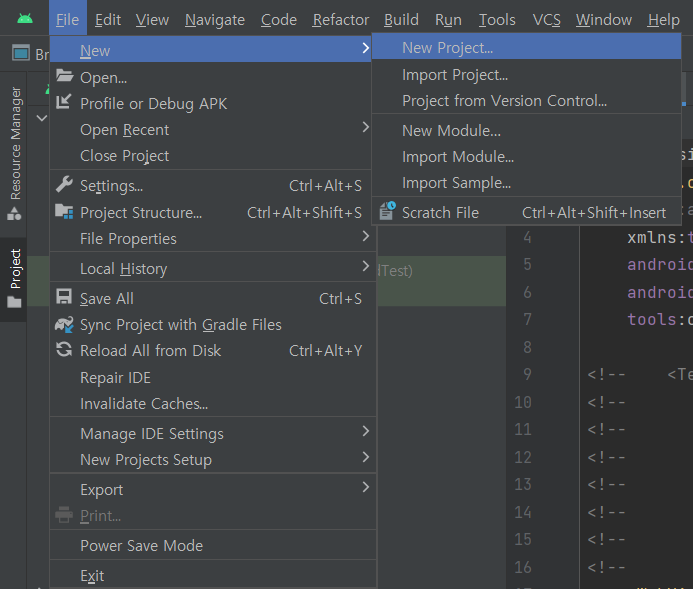Click the Android Studio logo icon

25,20
